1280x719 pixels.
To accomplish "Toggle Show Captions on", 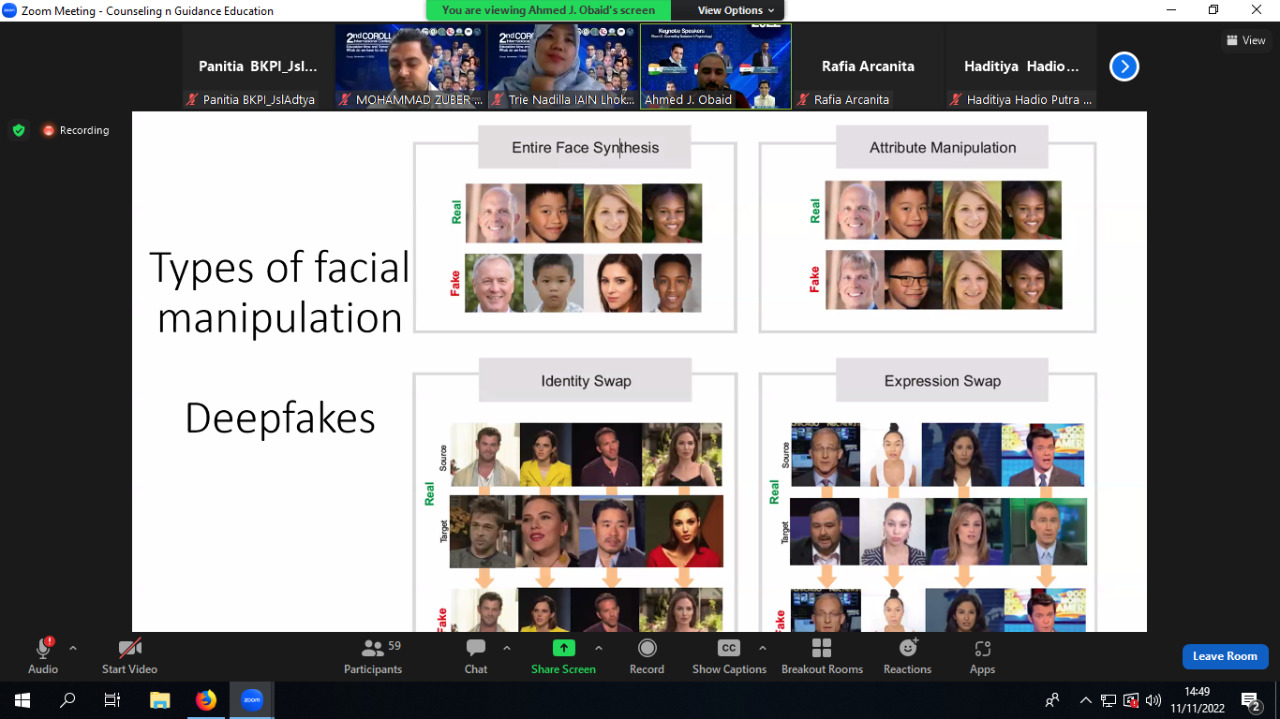I will (729, 656).
